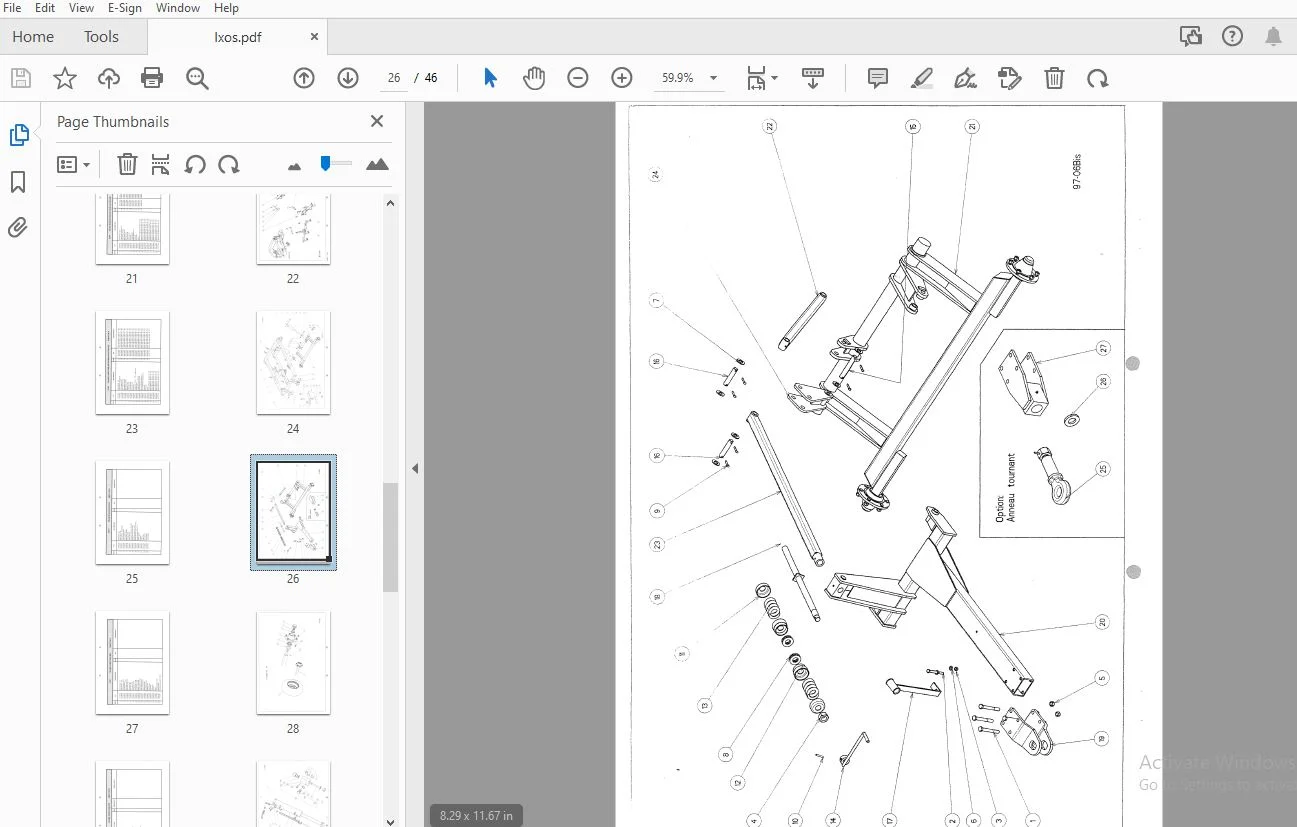
Task: Click the Save file icon
Action: [21, 78]
